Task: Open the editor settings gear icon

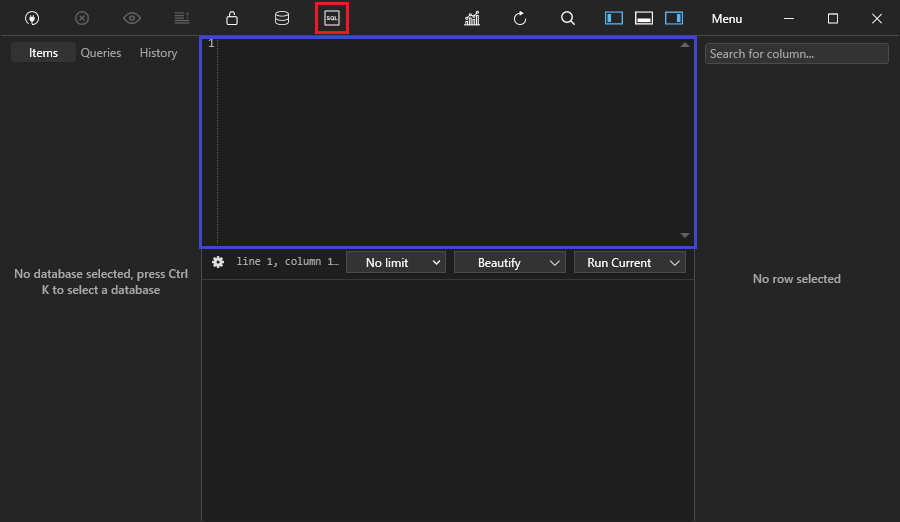Action: coord(218,262)
